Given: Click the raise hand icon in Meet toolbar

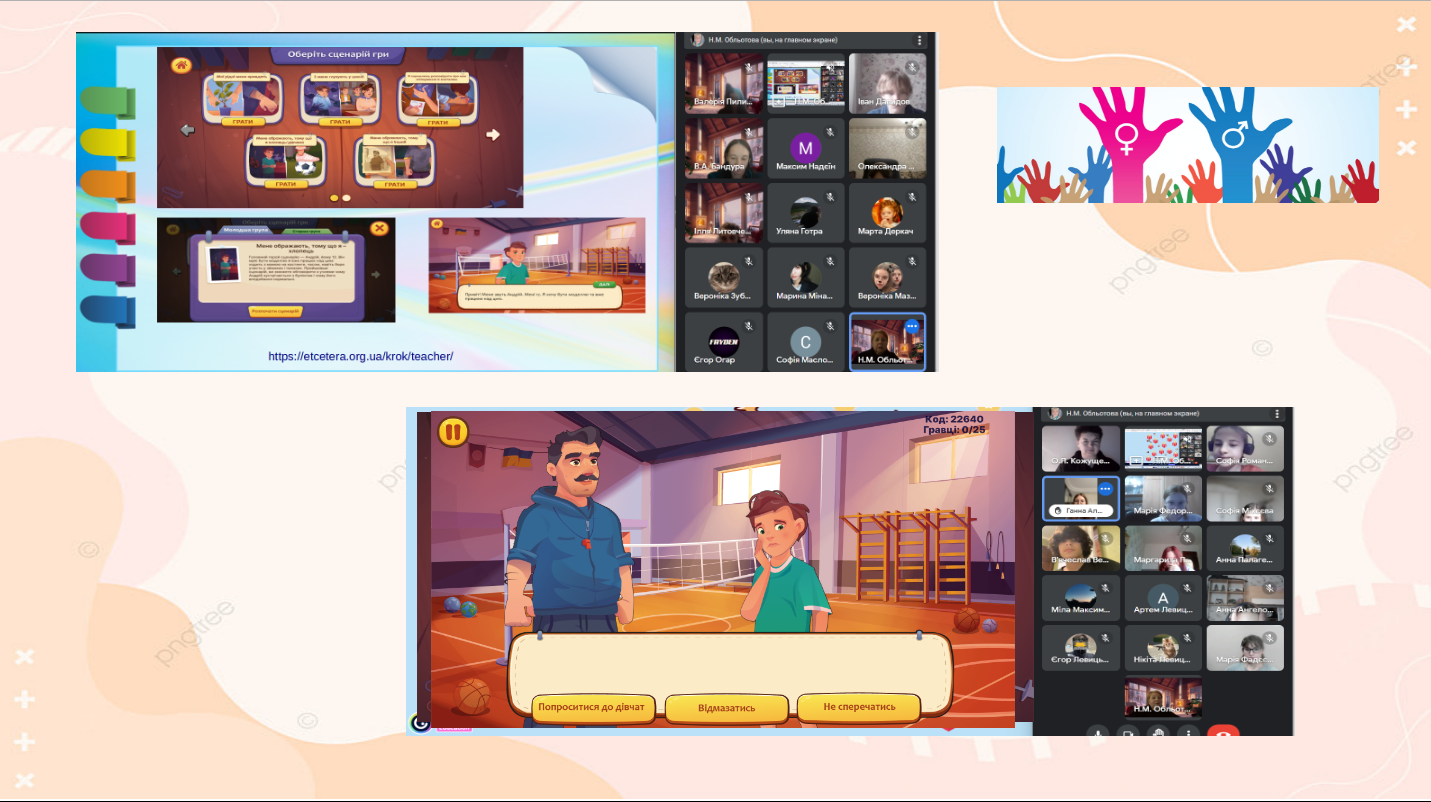Looking at the screenshot, I should (1159, 731).
